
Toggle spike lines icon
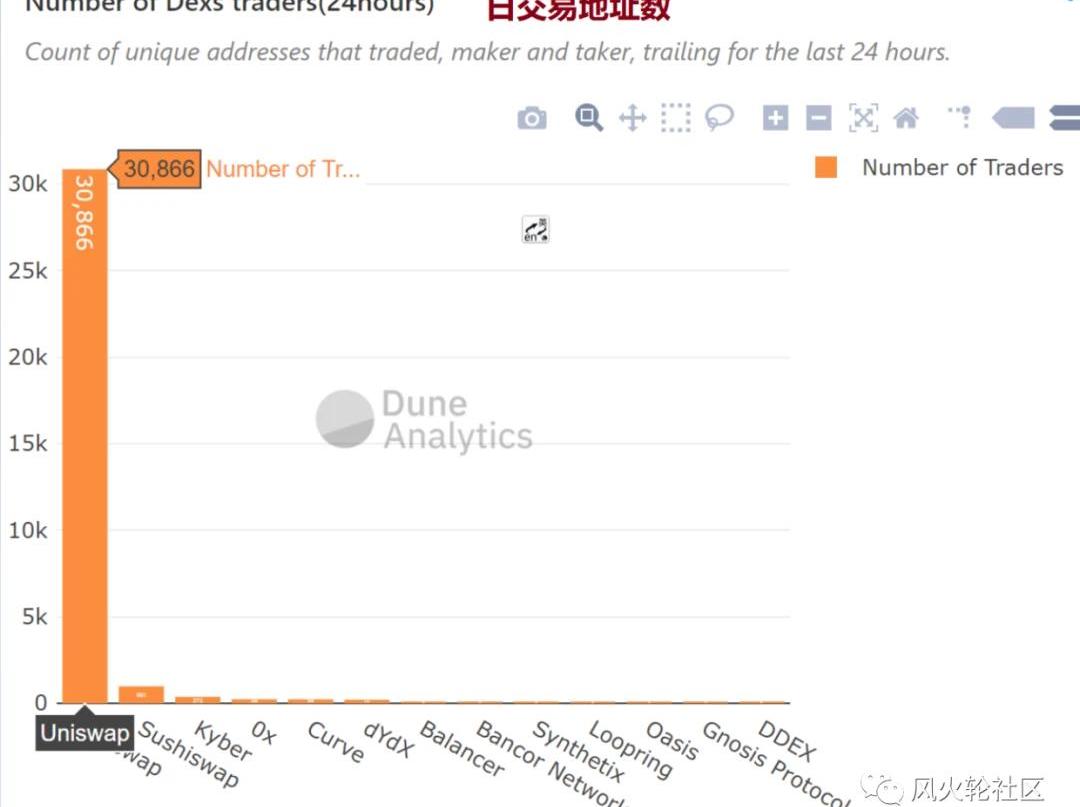pos(960,117)
